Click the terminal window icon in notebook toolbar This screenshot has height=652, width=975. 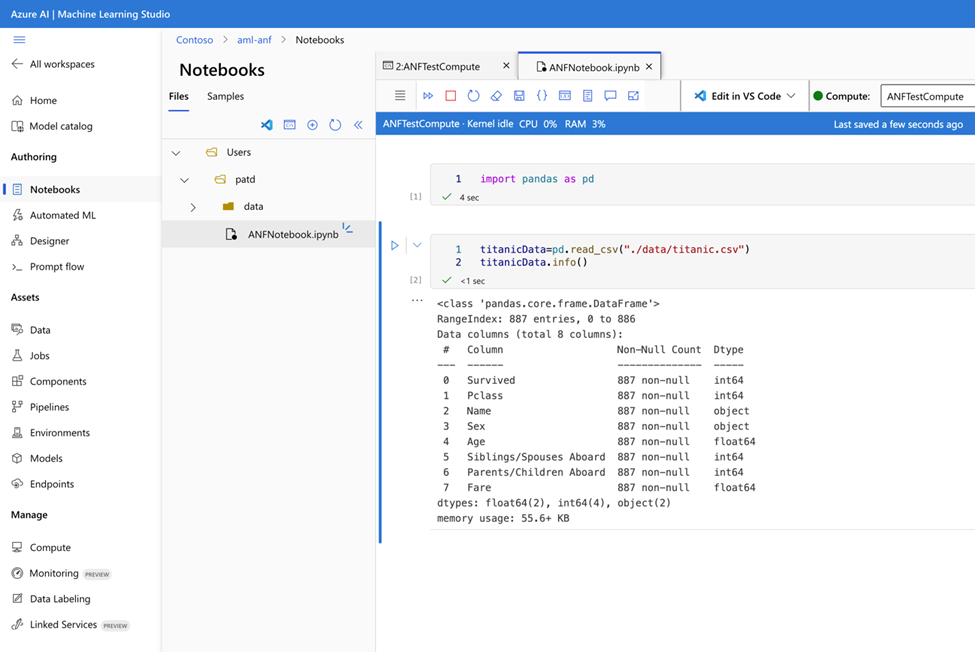tap(565, 96)
